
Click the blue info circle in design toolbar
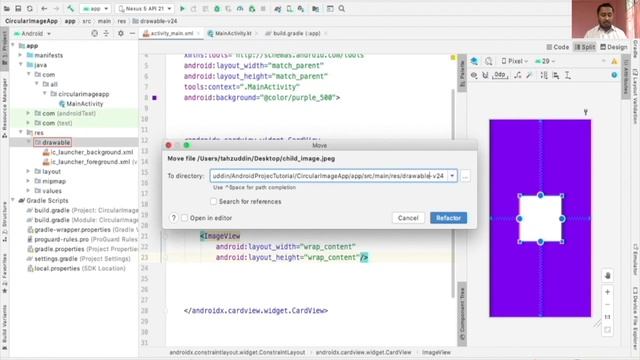coord(614,75)
